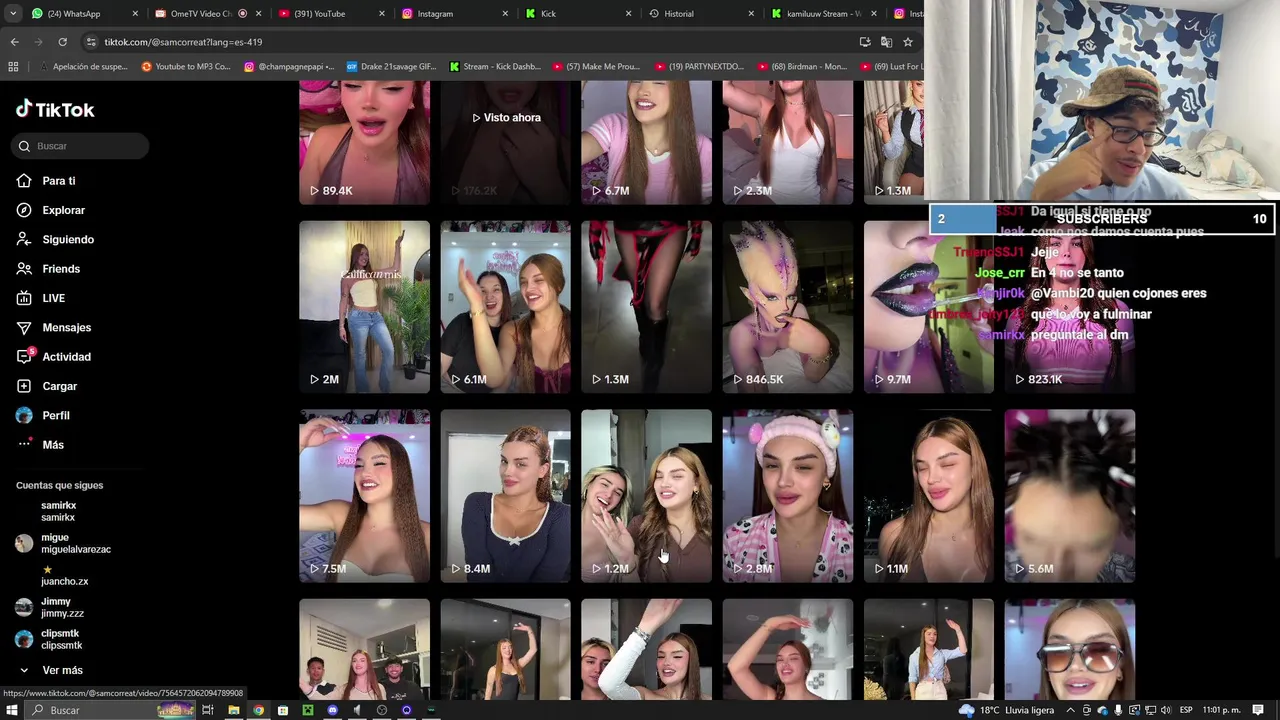The height and width of the screenshot is (720, 1280).
Task: Open the video with 5.6M views
Action: point(1070,496)
